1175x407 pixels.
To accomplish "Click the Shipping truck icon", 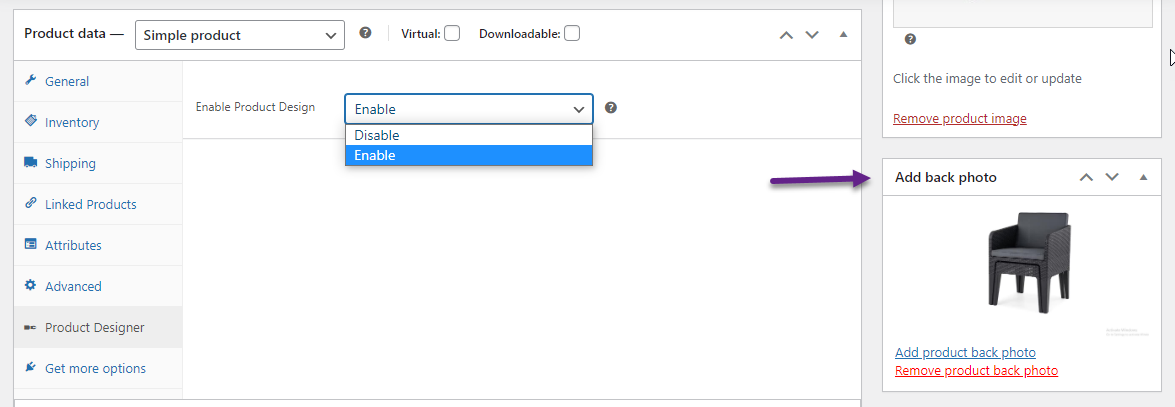I will [x=31, y=163].
